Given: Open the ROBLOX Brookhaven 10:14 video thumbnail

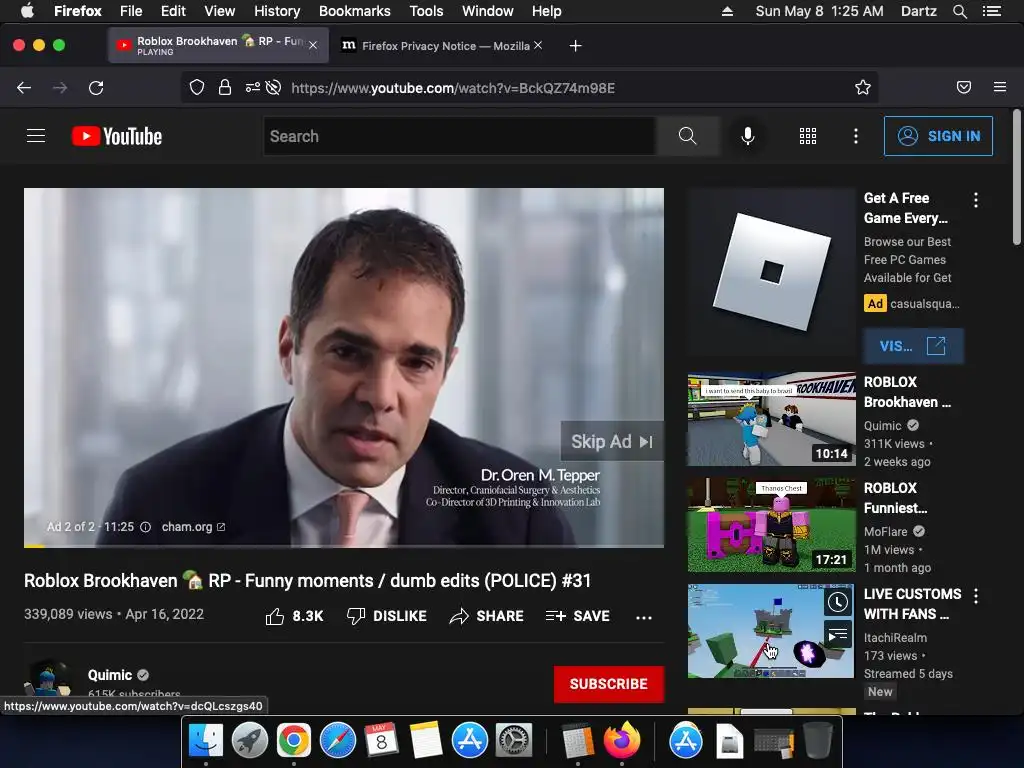Looking at the screenshot, I should coord(771,419).
